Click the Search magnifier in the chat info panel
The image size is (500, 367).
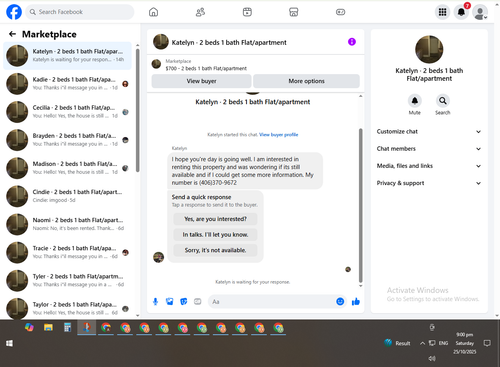click(443, 100)
